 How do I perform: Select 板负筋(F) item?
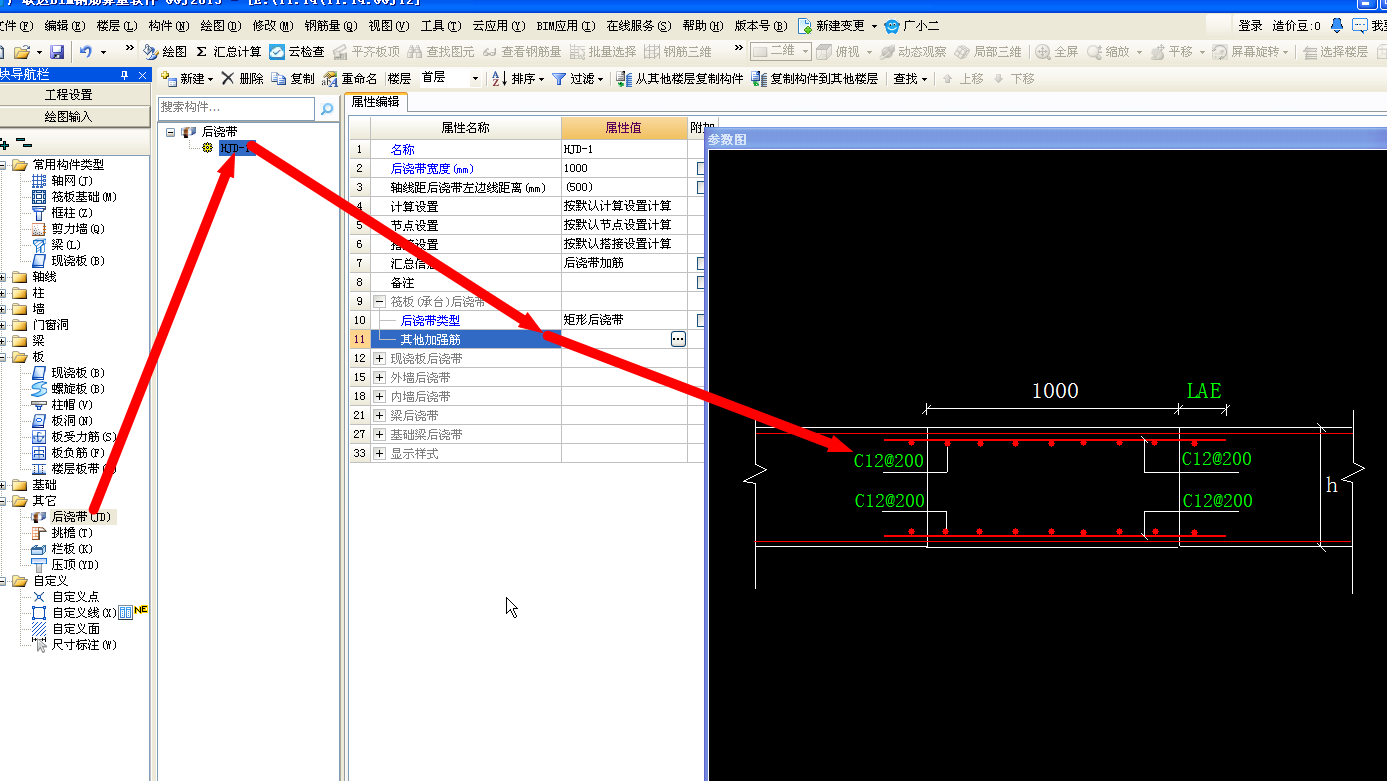click(x=77, y=452)
